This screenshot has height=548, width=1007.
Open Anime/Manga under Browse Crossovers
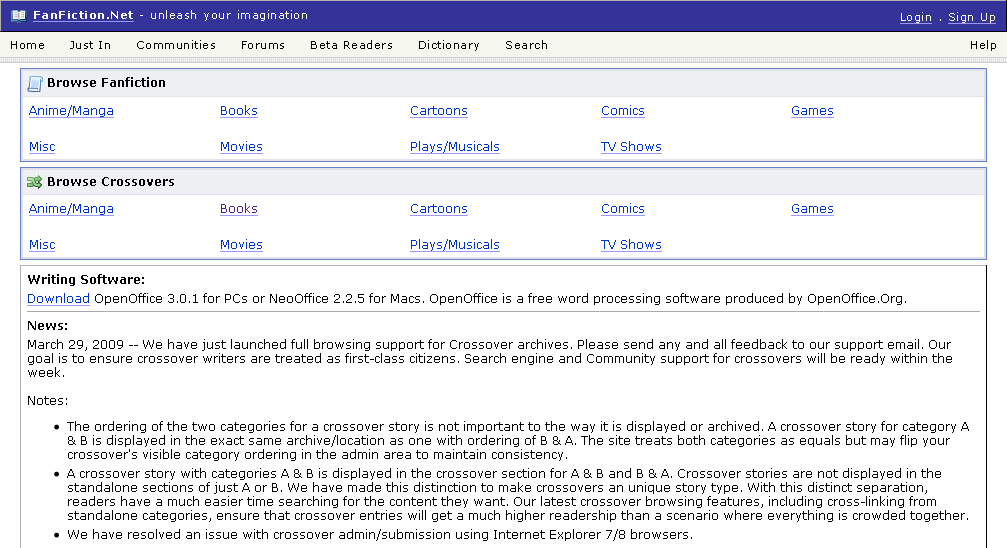[x=71, y=209]
